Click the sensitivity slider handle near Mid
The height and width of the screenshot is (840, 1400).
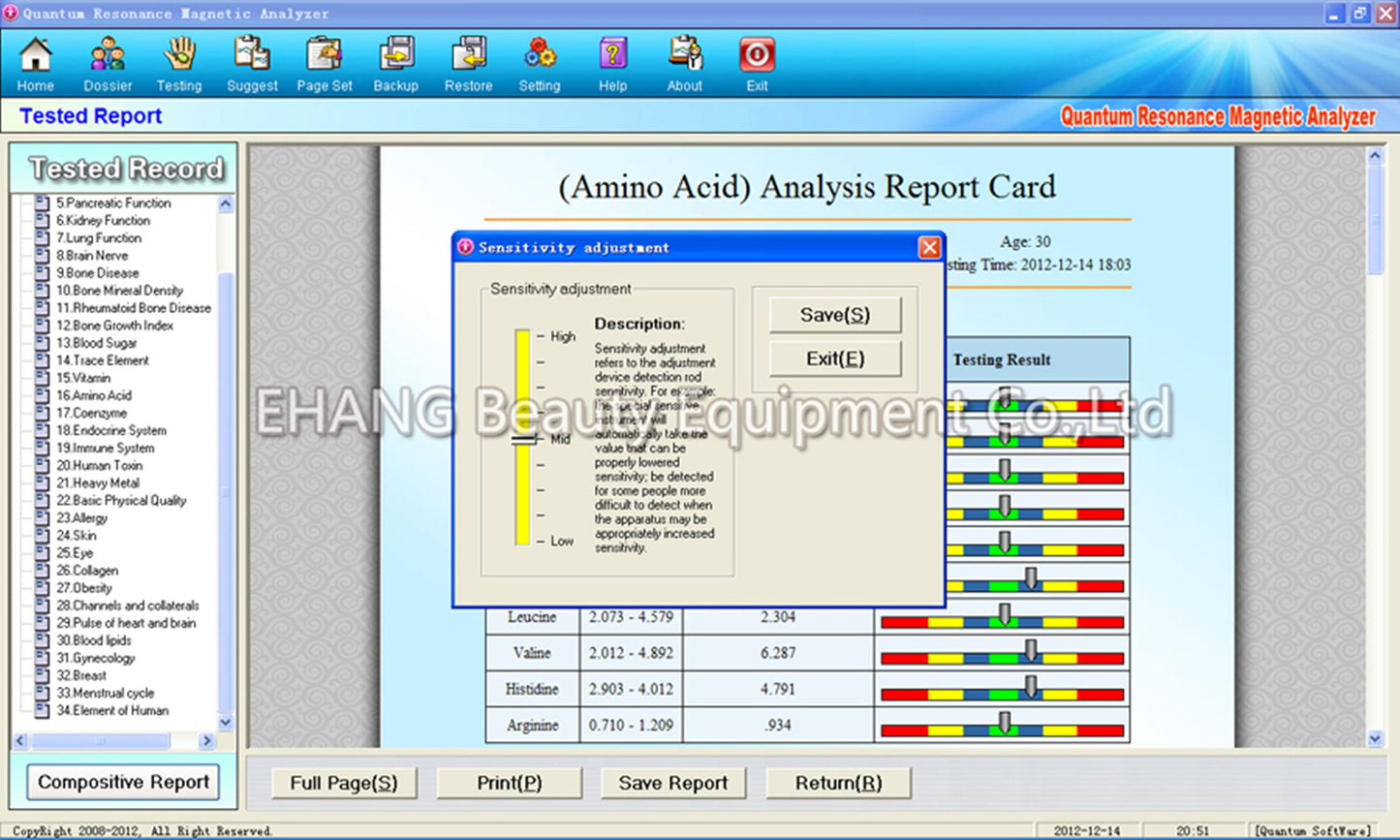pyautogui.click(x=523, y=439)
